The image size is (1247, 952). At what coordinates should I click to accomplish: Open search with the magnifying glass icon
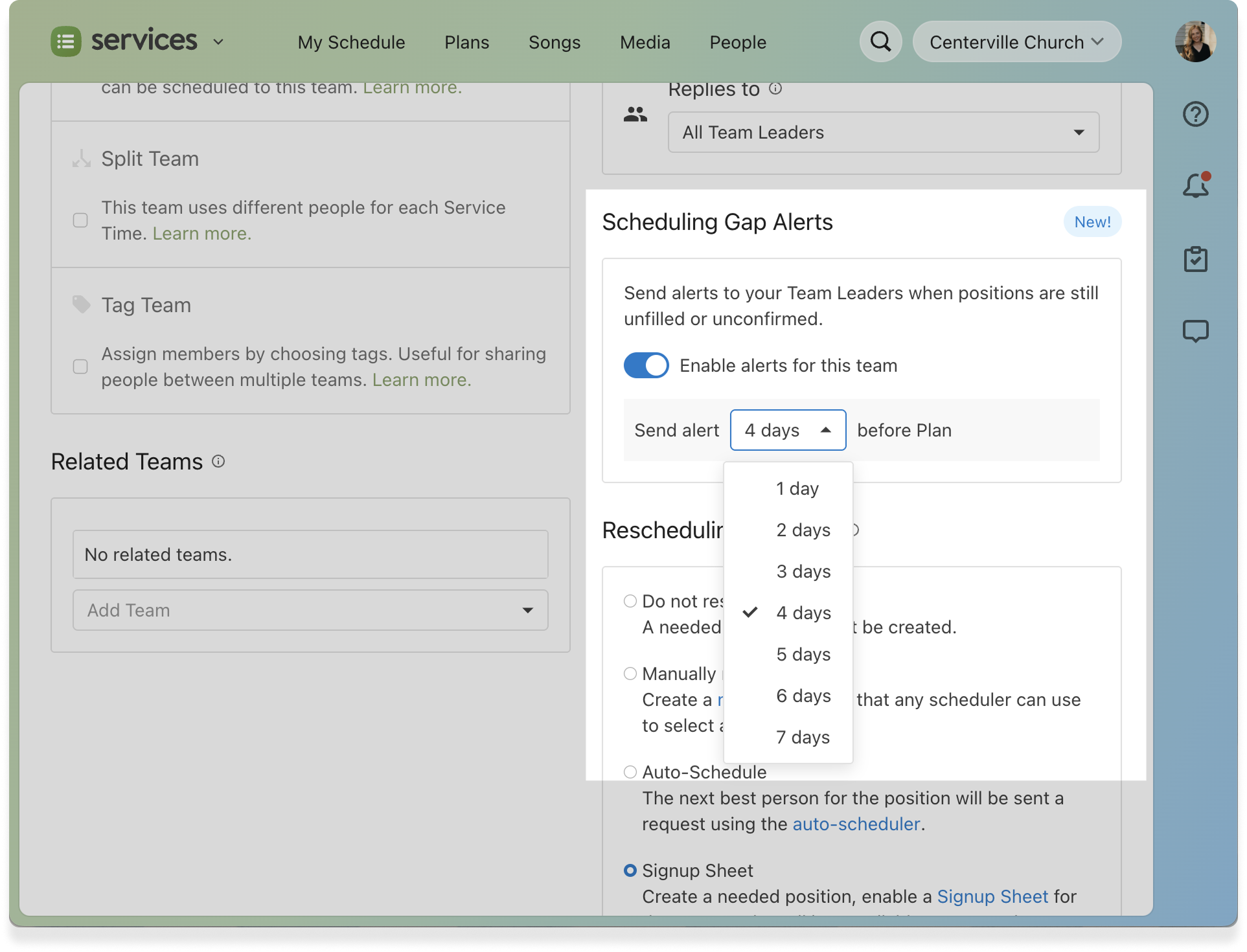click(x=880, y=42)
